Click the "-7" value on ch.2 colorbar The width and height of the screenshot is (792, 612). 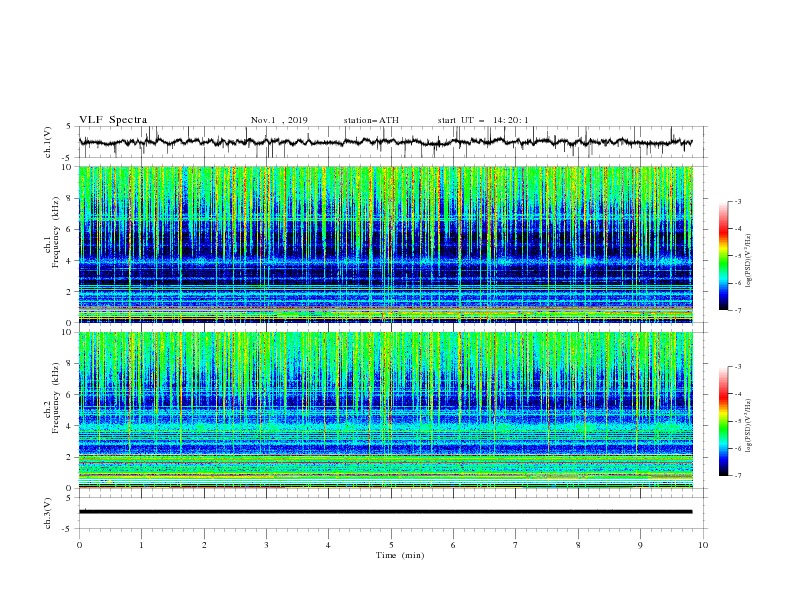[x=738, y=476]
